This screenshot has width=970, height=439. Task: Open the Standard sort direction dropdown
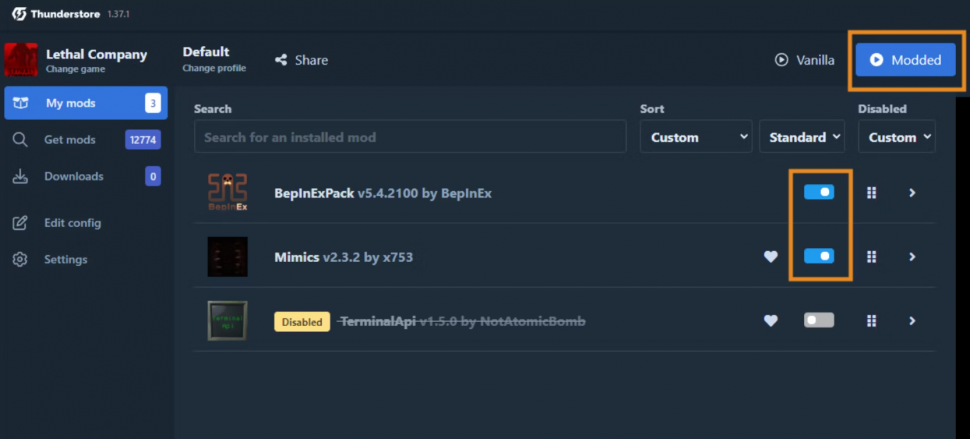(802, 137)
